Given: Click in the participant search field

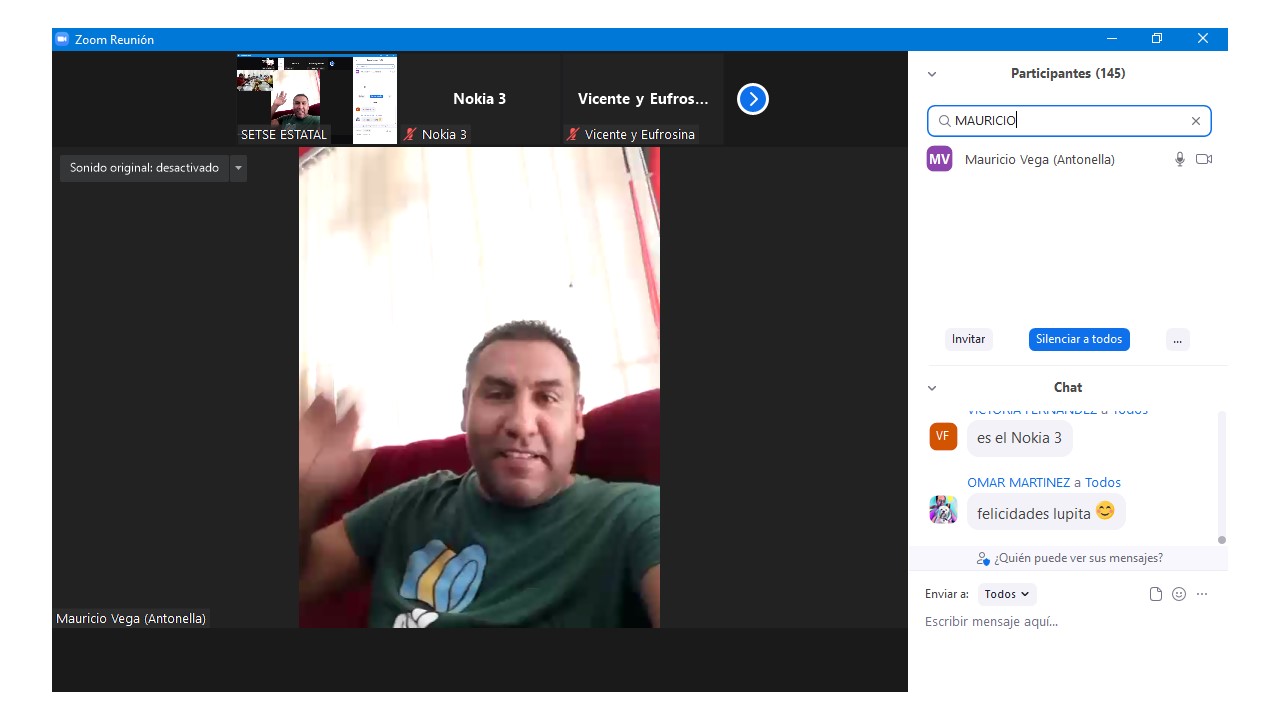Looking at the screenshot, I should click(1069, 121).
